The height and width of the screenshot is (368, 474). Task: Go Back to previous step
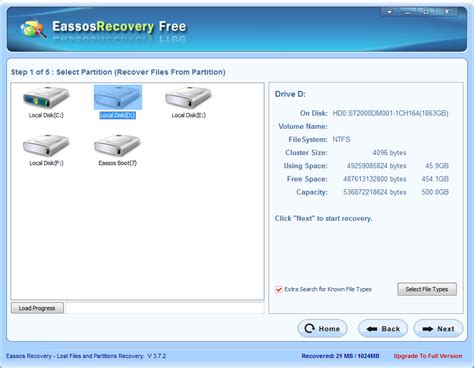383,329
